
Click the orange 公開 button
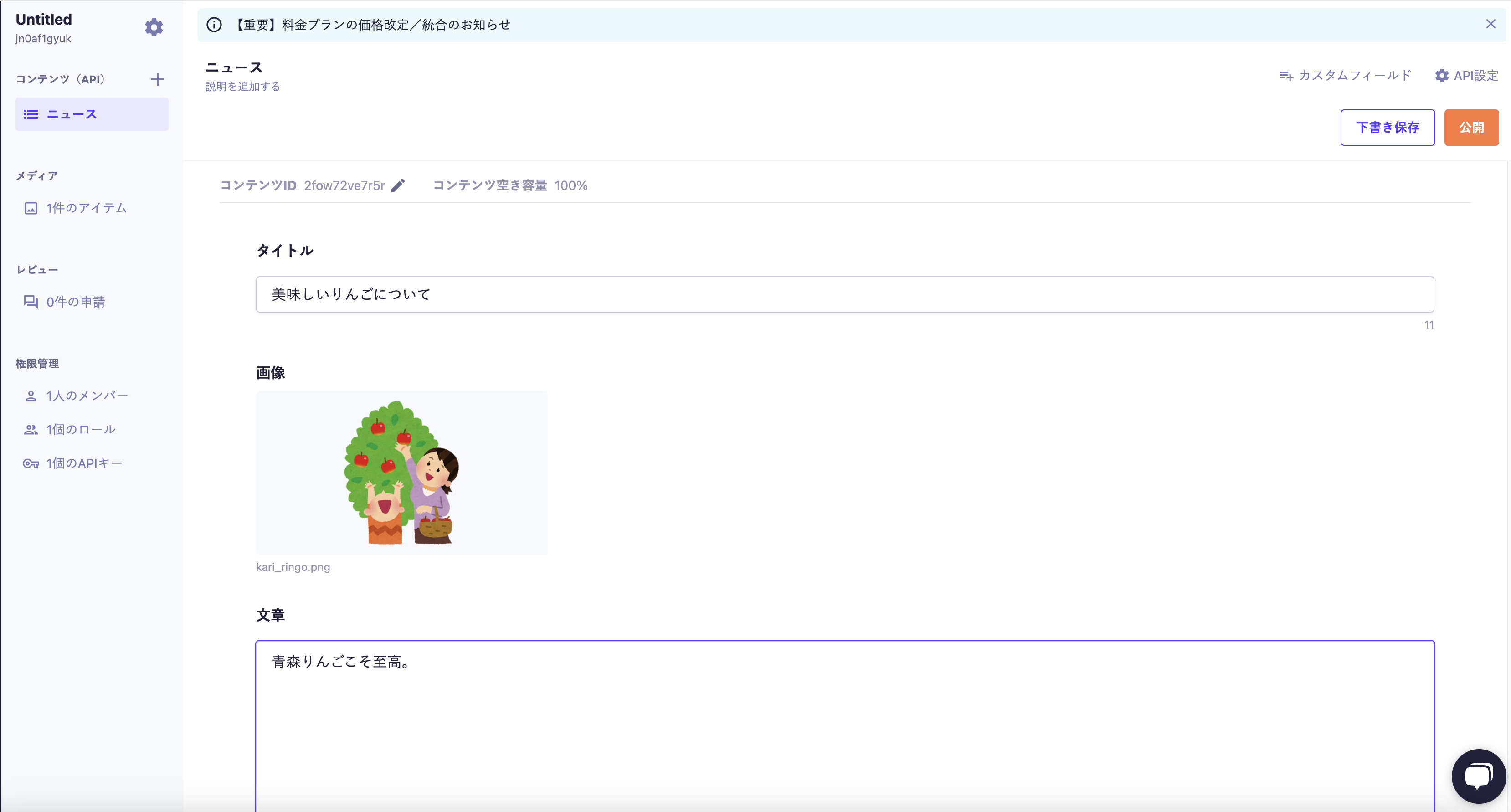coord(1471,127)
